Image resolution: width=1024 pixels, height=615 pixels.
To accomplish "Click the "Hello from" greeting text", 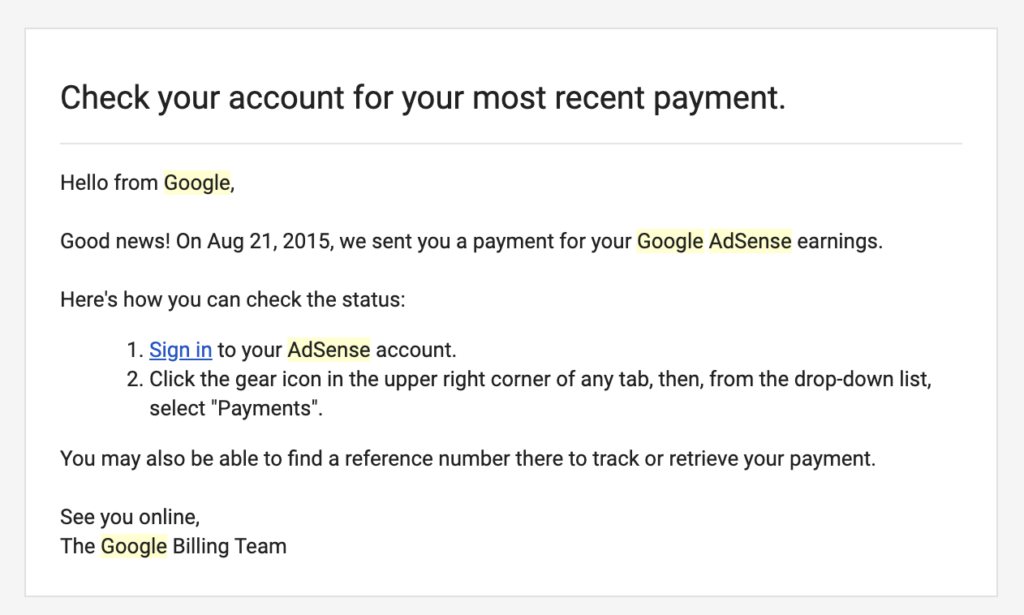I will tap(109, 183).
